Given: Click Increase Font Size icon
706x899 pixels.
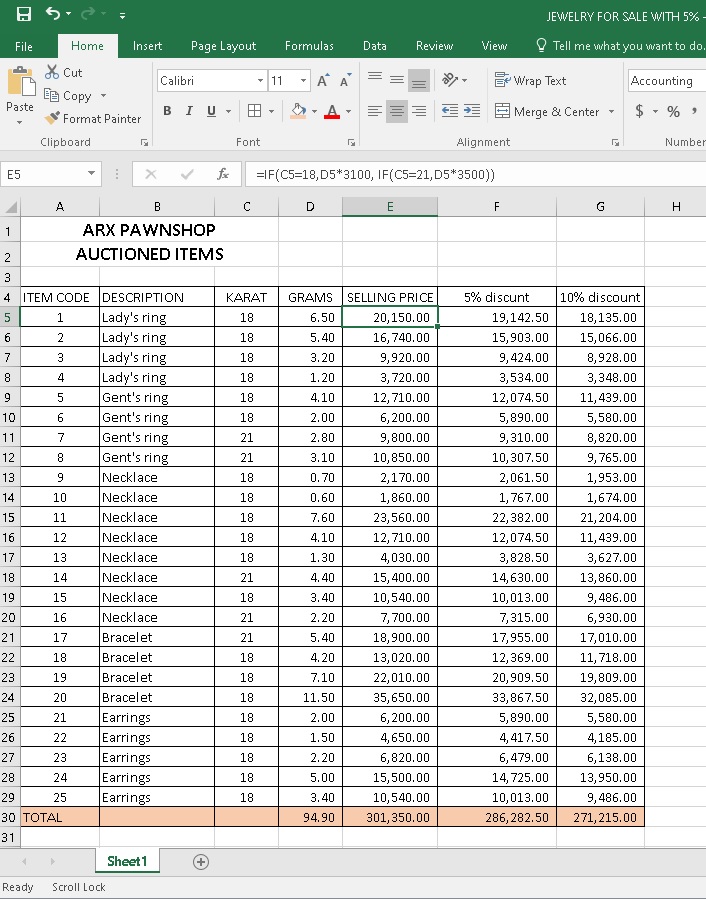Looking at the screenshot, I should coord(323,80).
